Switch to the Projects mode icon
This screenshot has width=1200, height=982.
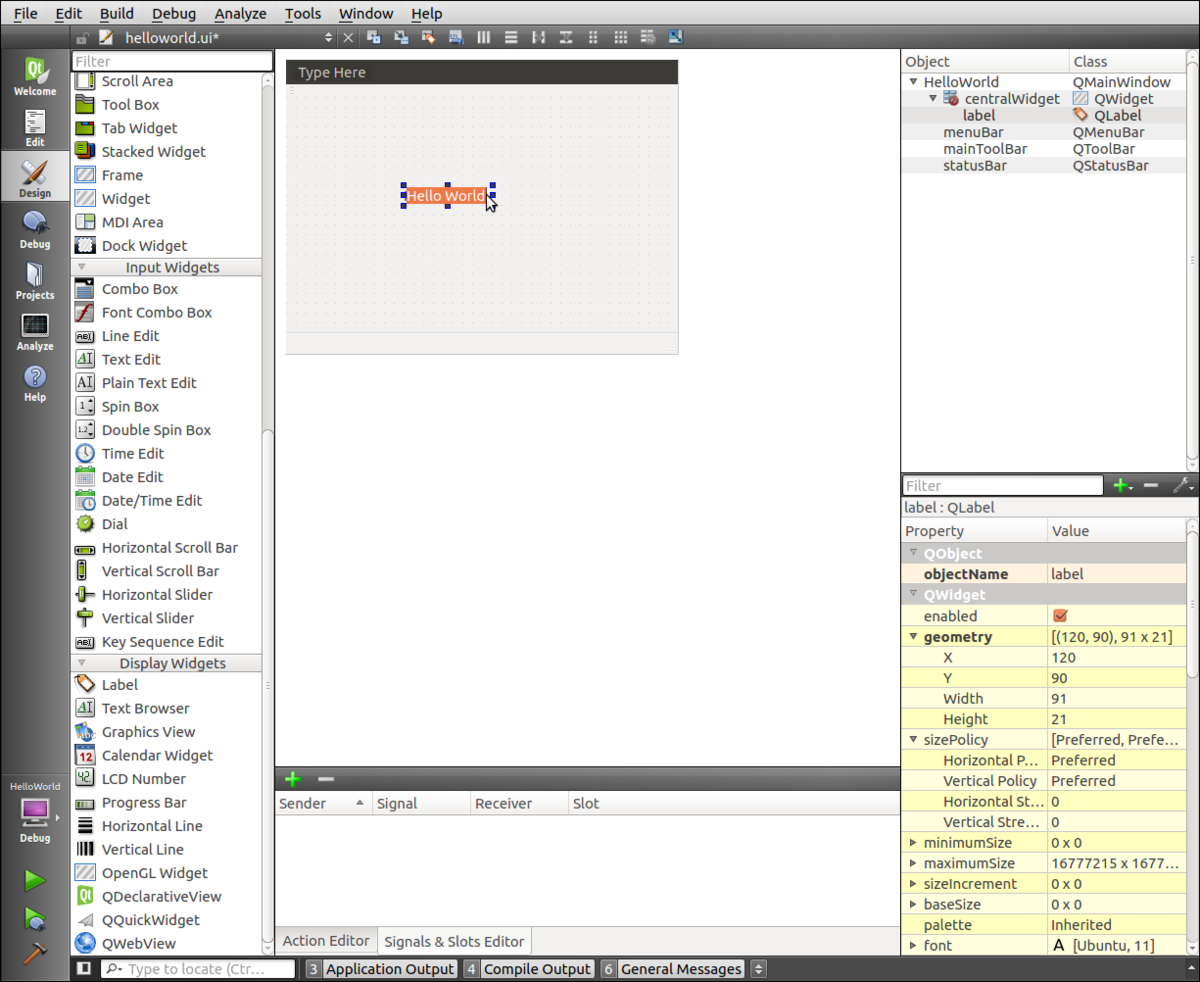point(34,281)
